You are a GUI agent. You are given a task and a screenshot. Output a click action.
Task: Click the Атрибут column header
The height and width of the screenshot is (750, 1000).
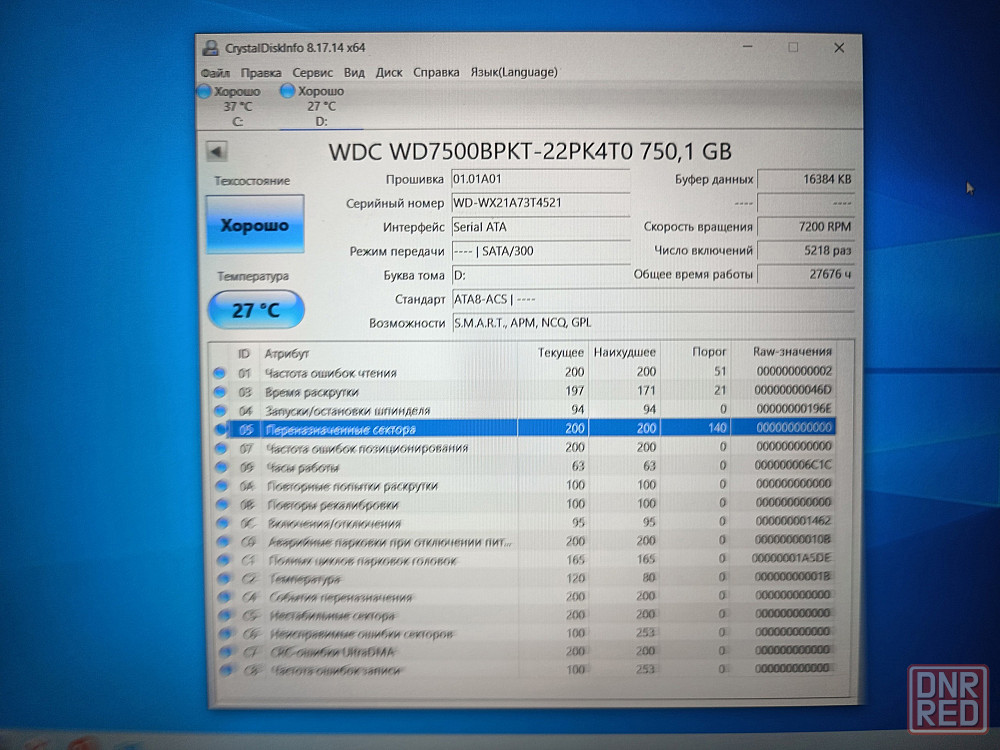(x=287, y=353)
